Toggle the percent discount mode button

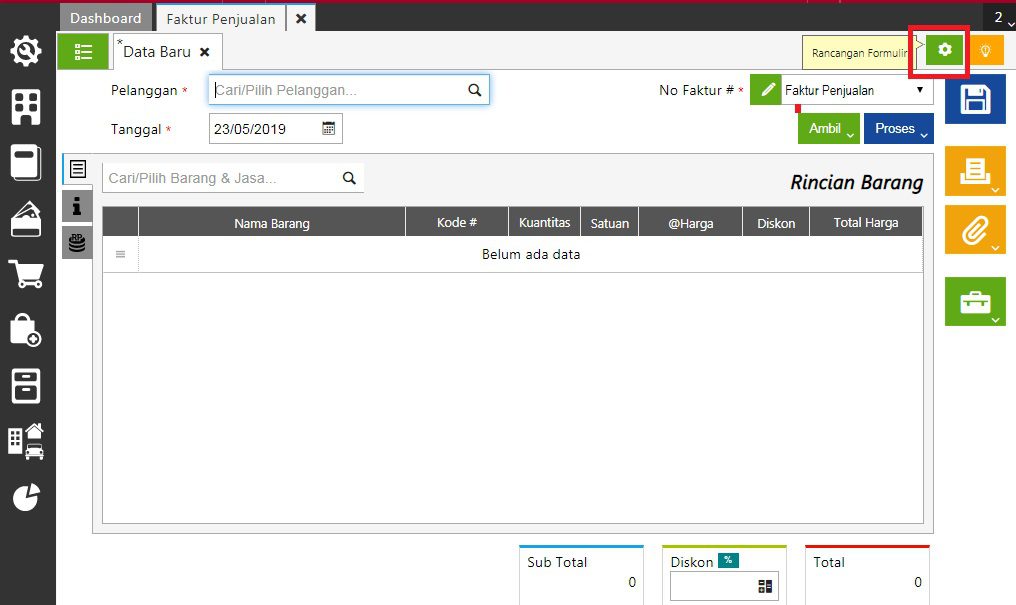pyautogui.click(x=727, y=560)
